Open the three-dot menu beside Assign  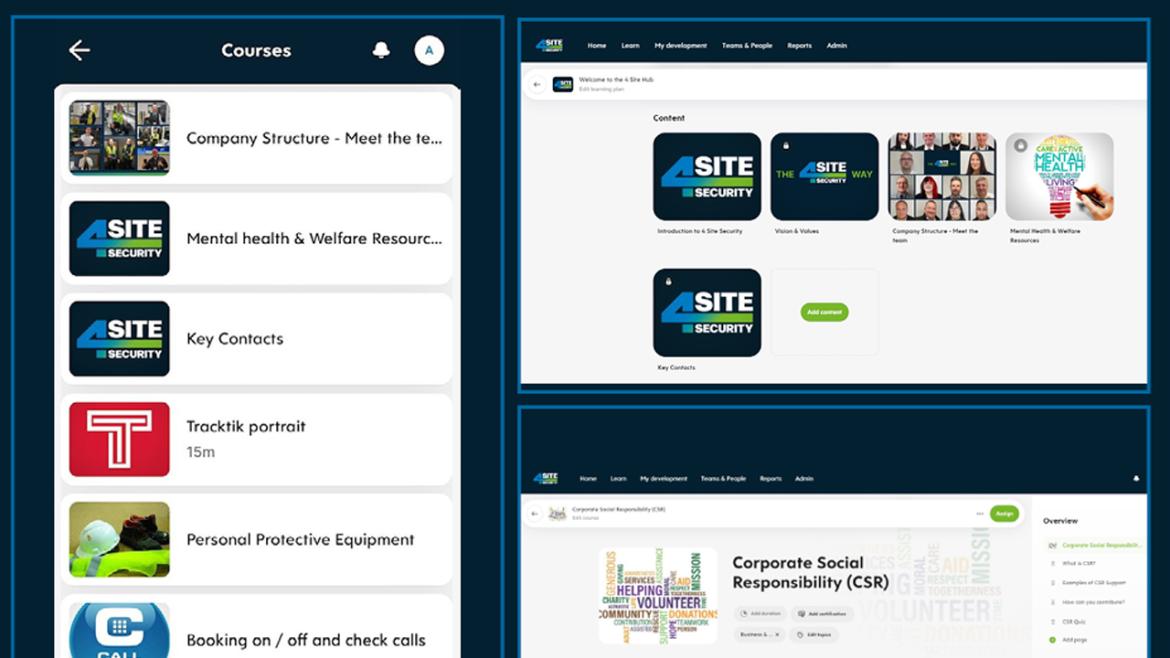tap(979, 514)
